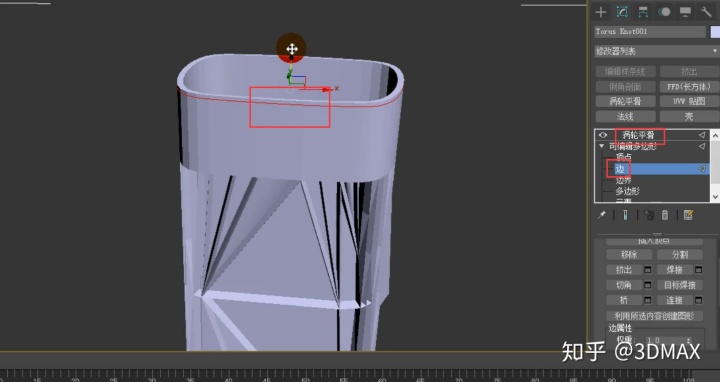Click the triangle icon on 可编辑多边形 row

tap(702, 146)
